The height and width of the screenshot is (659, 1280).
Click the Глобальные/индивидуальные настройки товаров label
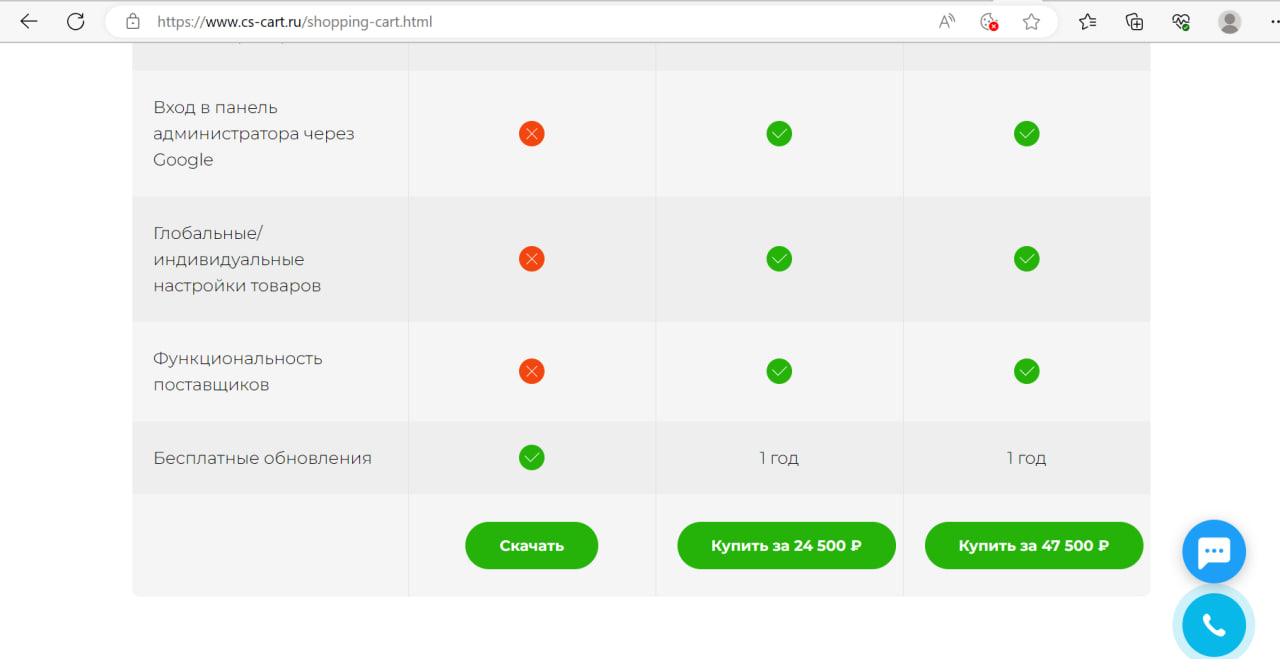tap(237, 259)
